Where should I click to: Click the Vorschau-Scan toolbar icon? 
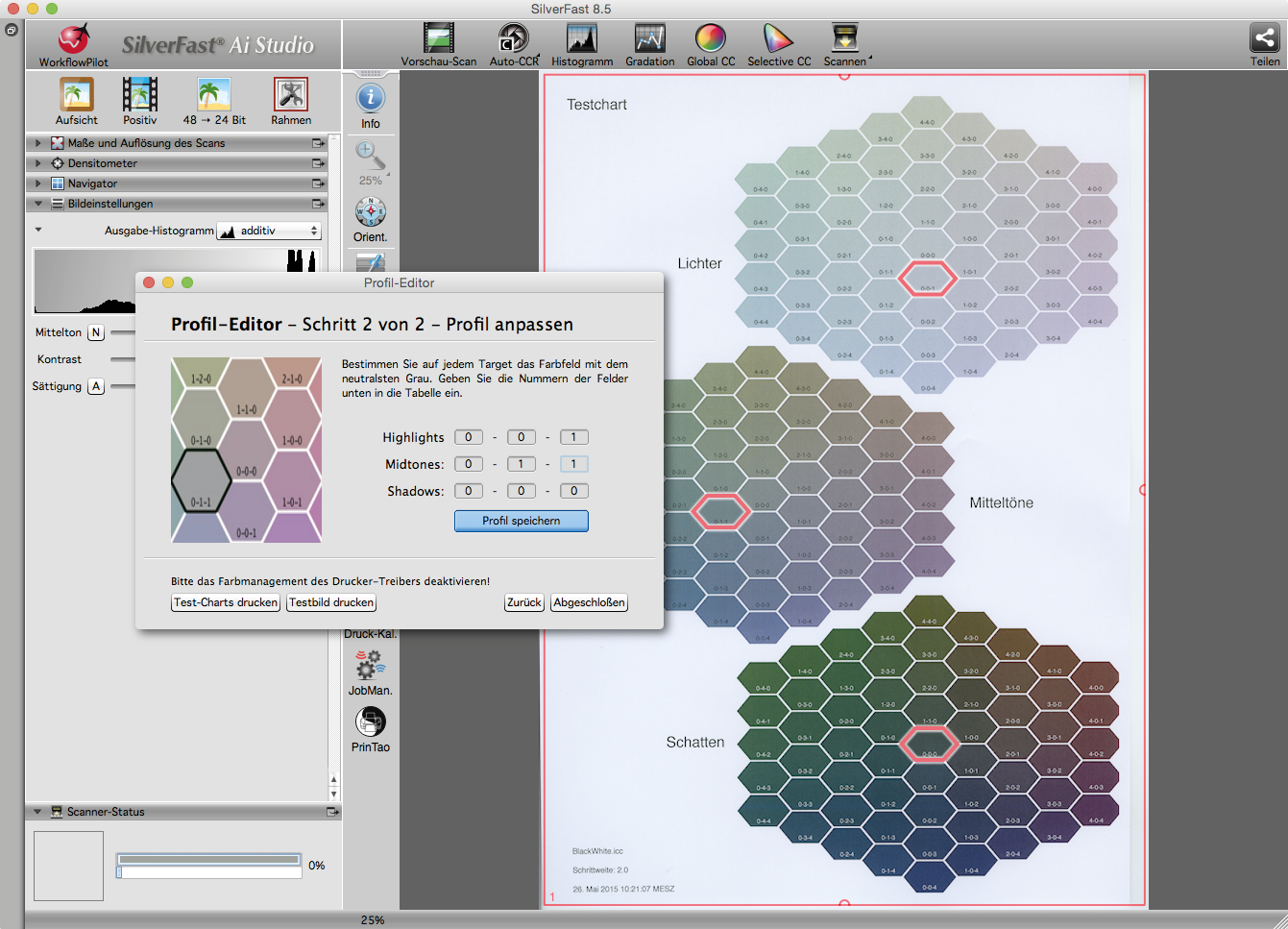(438, 38)
